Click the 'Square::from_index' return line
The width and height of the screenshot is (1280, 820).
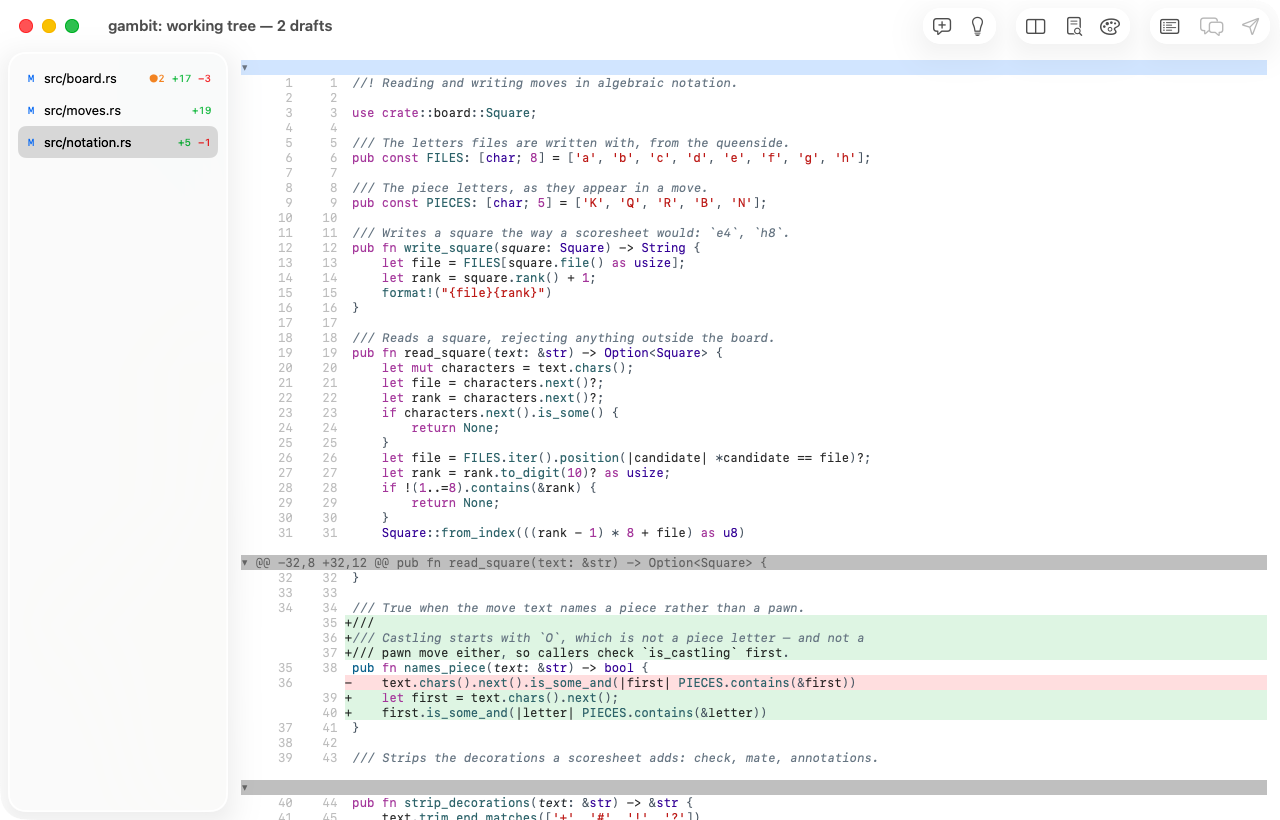pos(563,533)
